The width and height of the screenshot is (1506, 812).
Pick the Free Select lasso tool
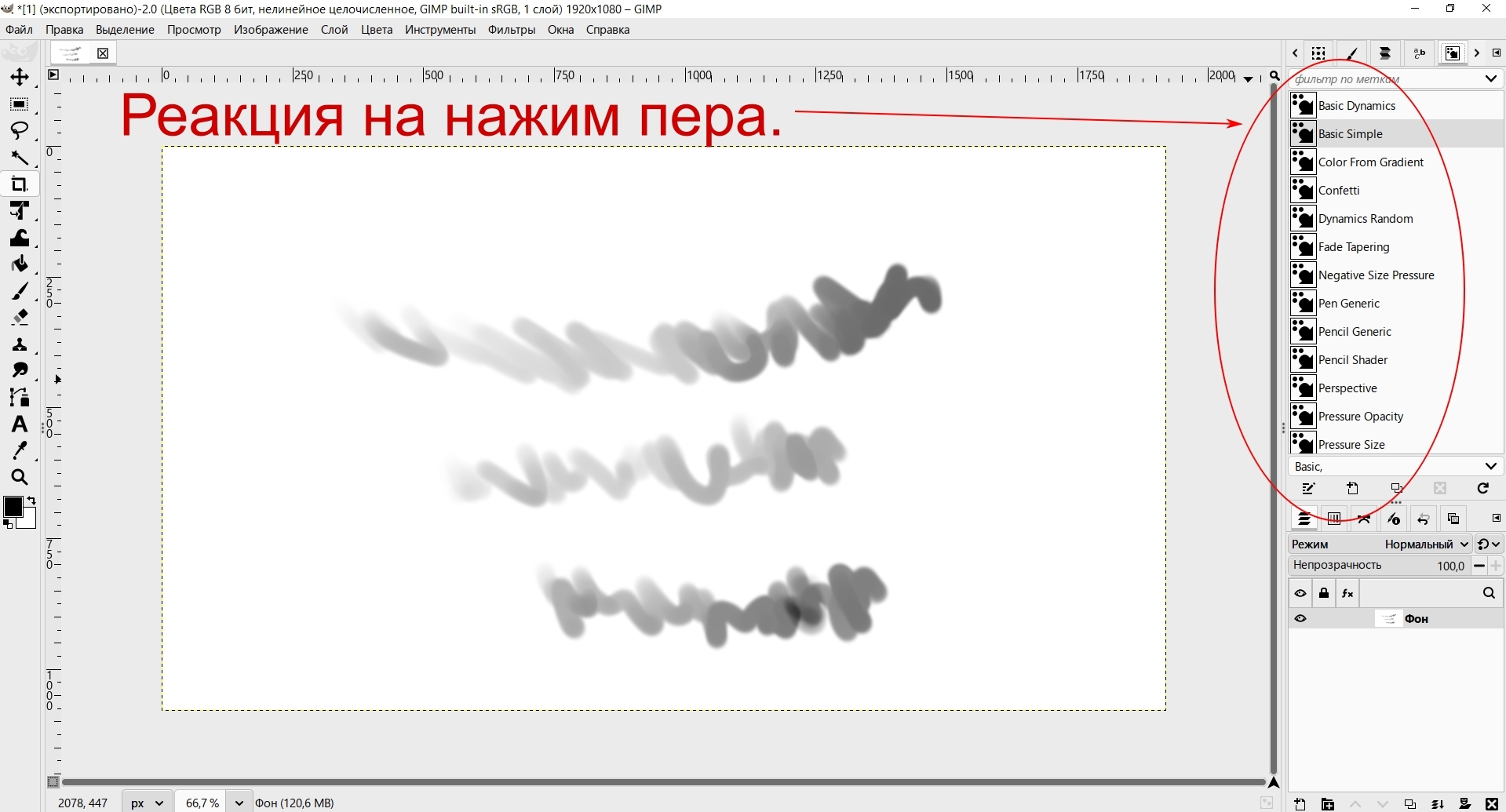pyautogui.click(x=20, y=130)
